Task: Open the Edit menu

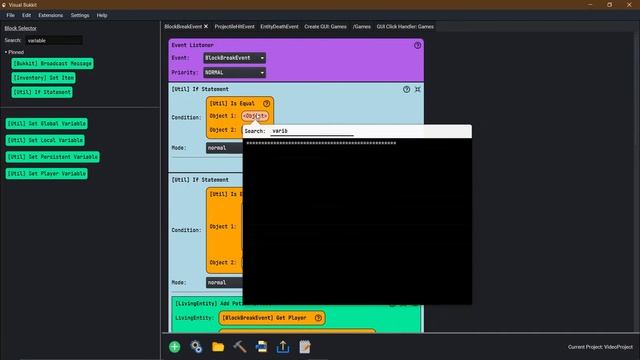Action: 27,15
